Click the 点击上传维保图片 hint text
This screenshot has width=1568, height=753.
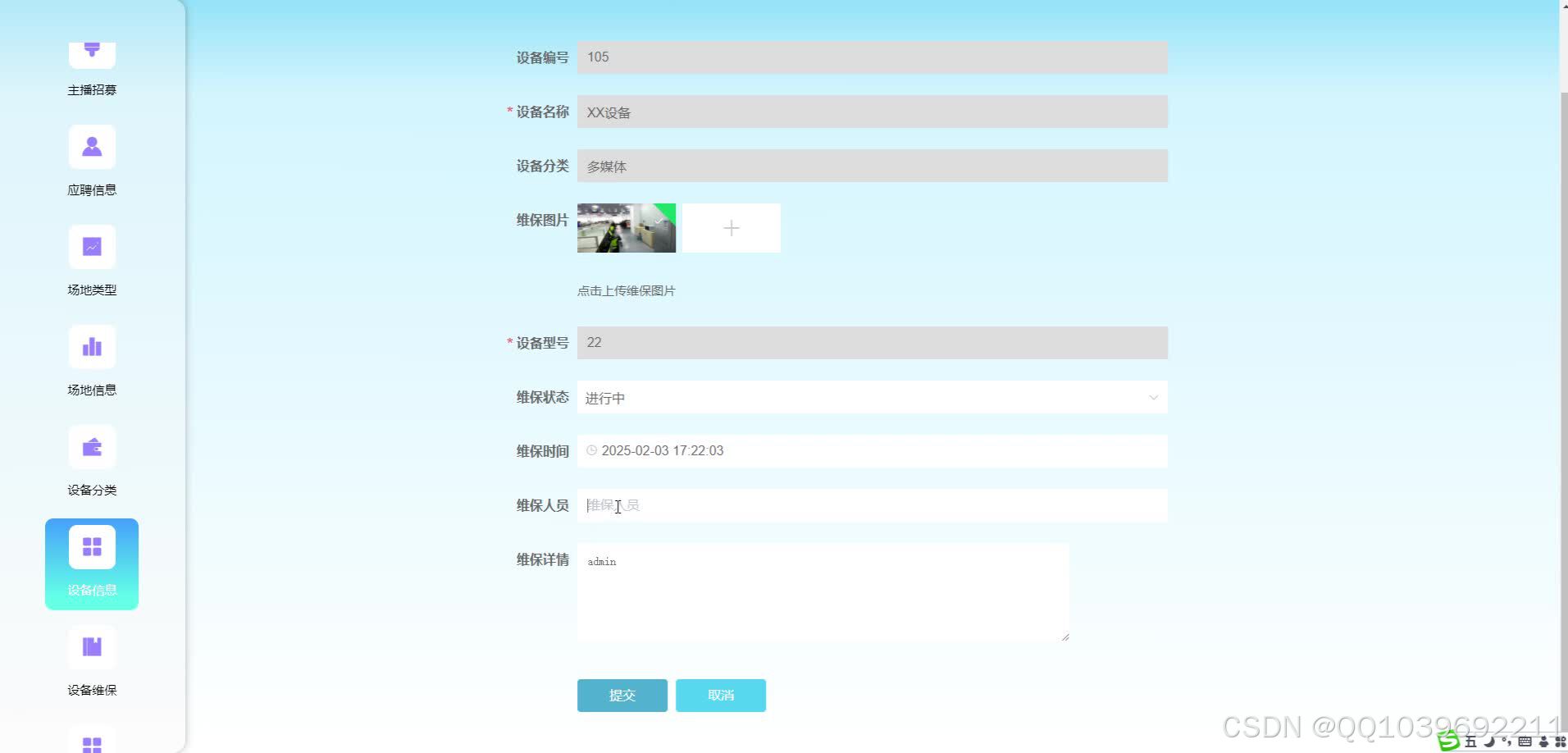[627, 291]
